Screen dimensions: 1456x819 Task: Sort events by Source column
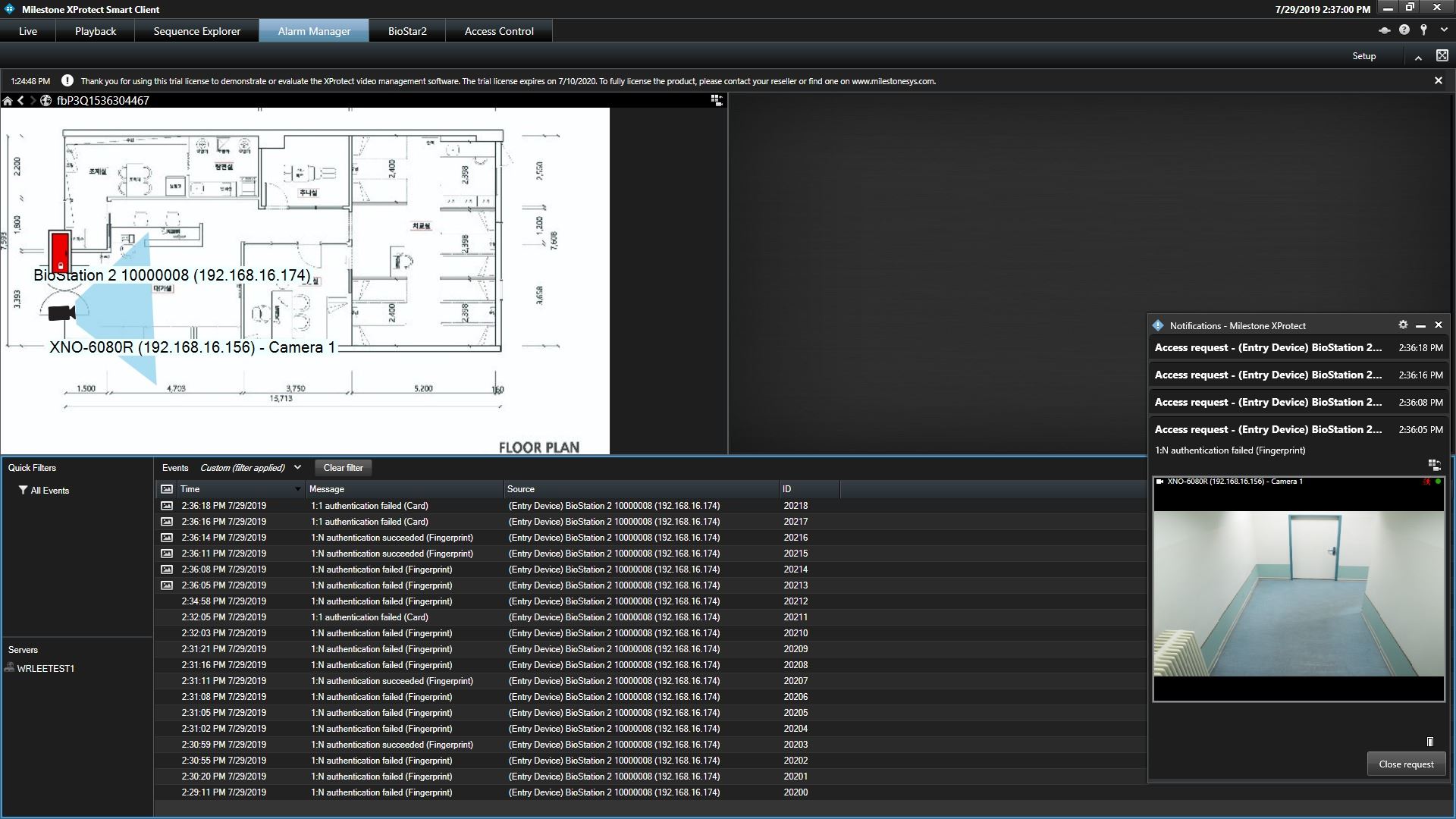pos(642,489)
